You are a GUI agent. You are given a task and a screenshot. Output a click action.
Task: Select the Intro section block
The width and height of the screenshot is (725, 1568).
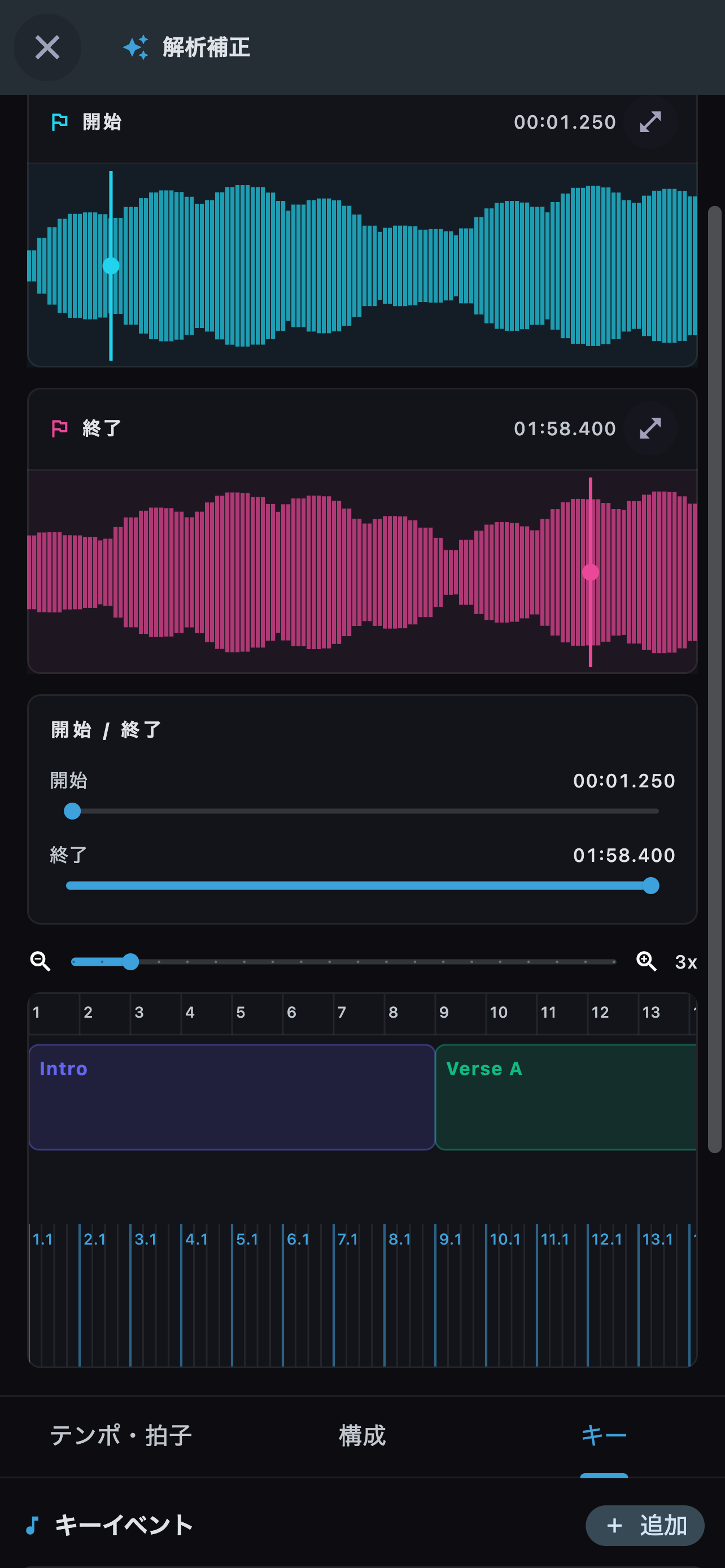232,1097
